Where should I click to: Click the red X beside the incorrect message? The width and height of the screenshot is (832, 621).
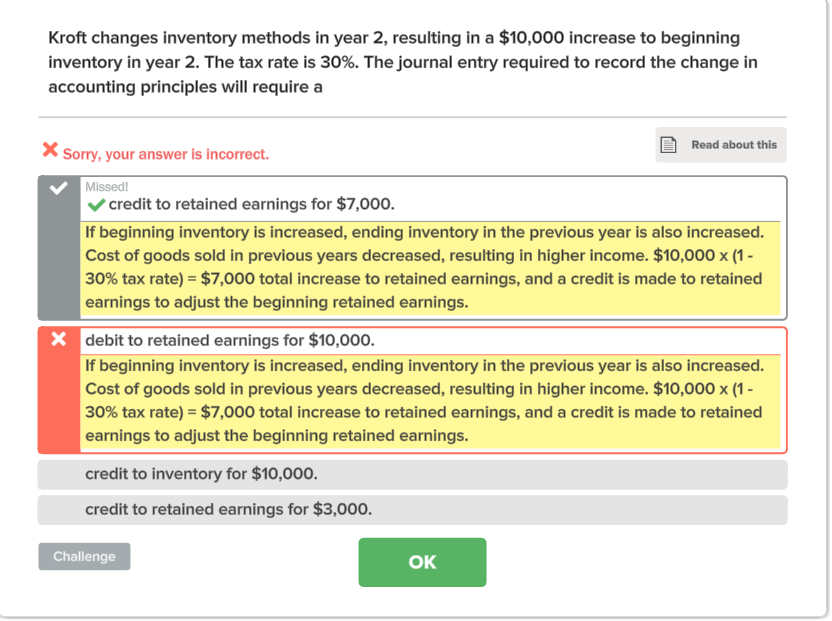coord(51,151)
